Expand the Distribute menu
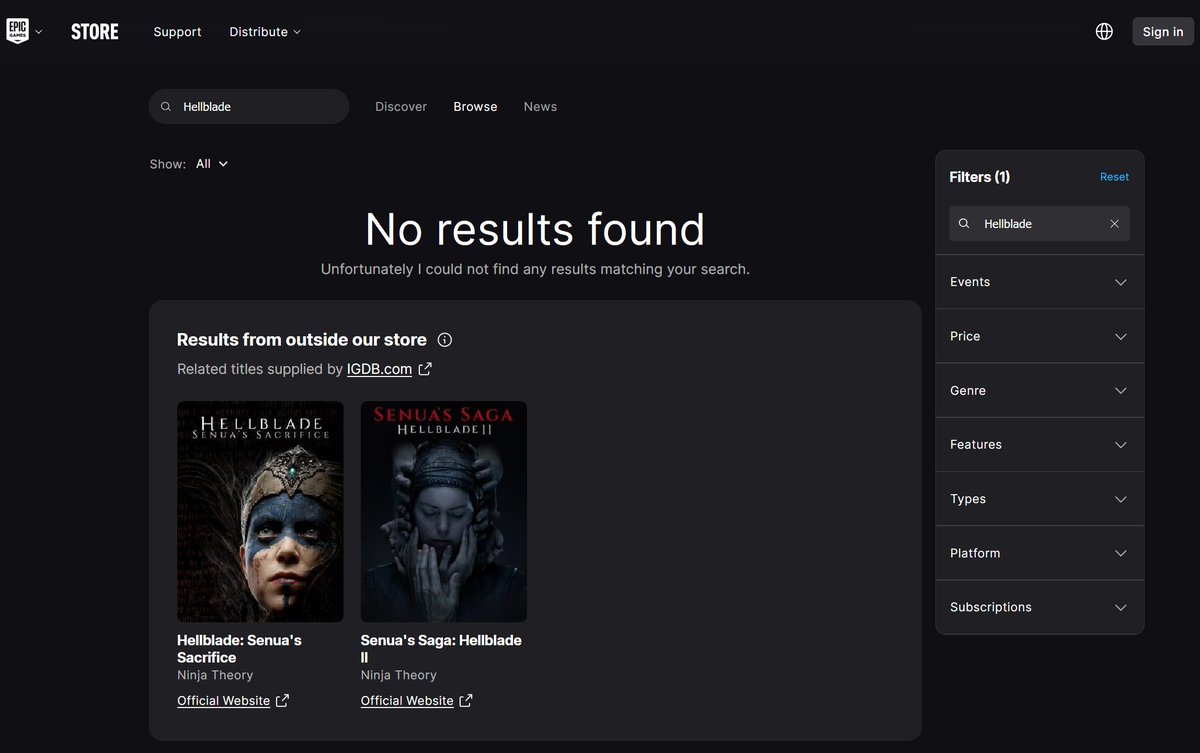 click(265, 32)
